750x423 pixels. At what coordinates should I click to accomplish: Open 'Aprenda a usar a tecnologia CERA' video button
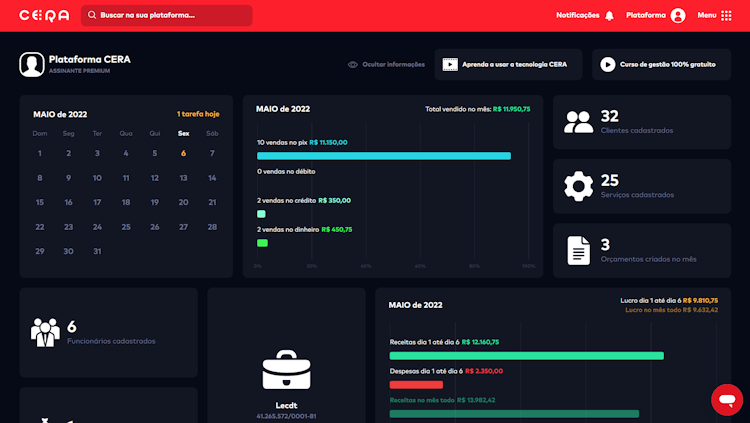[508, 65]
